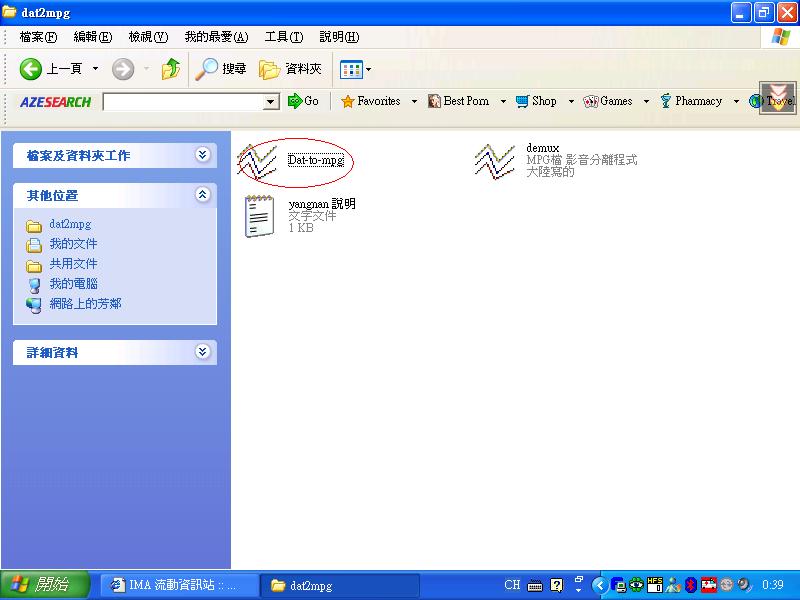
Task: Collapse the 其他位置 panel
Action: coord(203,195)
